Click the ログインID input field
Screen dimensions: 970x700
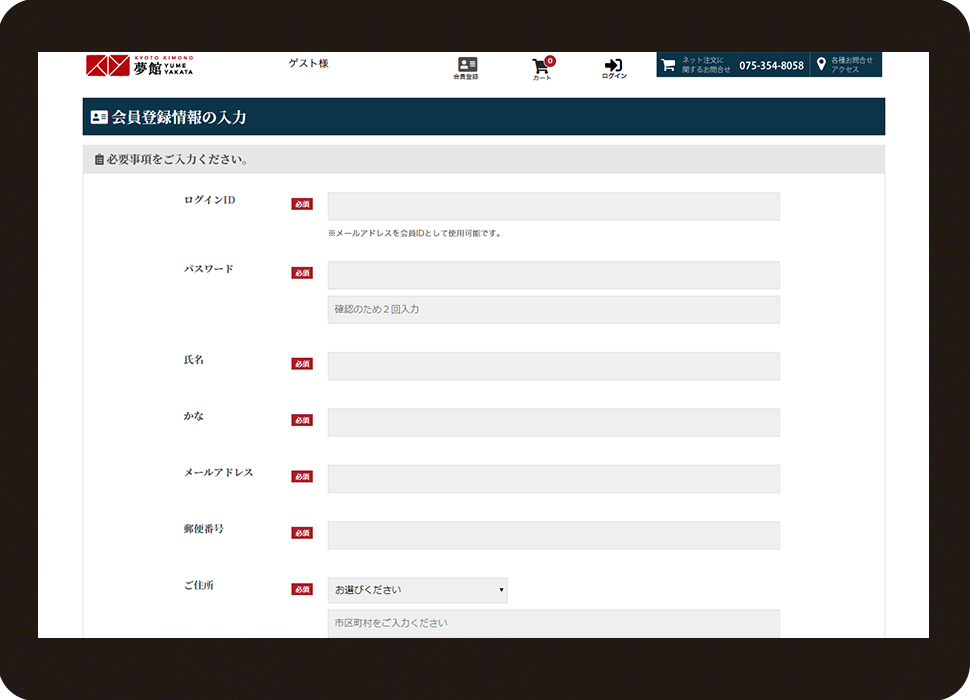click(x=553, y=206)
